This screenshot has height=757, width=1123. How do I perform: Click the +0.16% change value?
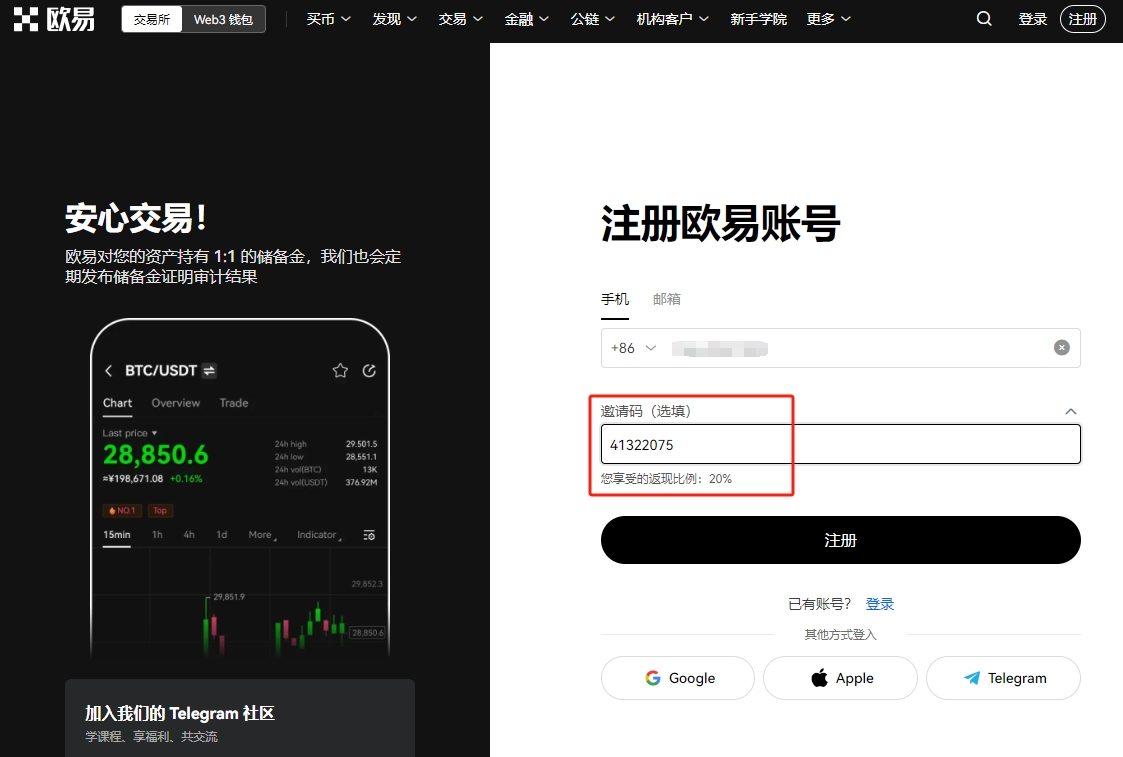tap(186, 478)
